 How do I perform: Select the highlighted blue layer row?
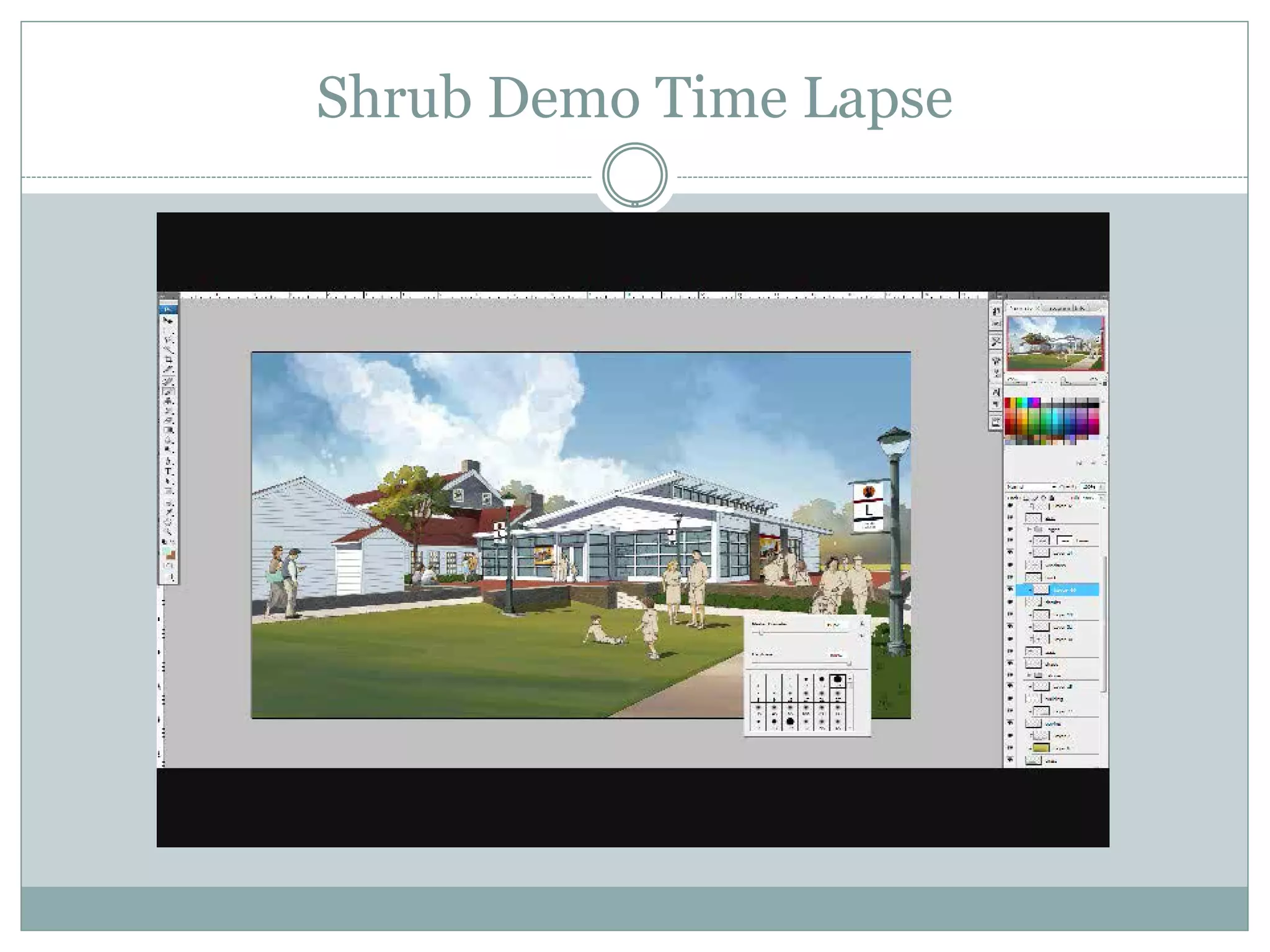[1058, 589]
